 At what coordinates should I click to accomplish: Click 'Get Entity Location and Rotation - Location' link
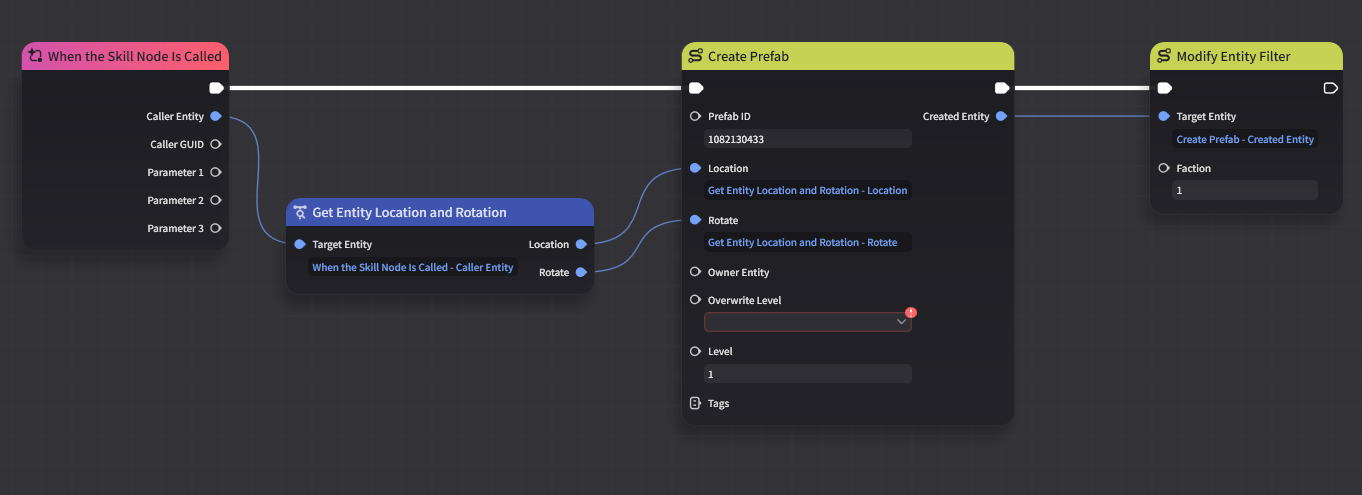pyautogui.click(x=808, y=190)
